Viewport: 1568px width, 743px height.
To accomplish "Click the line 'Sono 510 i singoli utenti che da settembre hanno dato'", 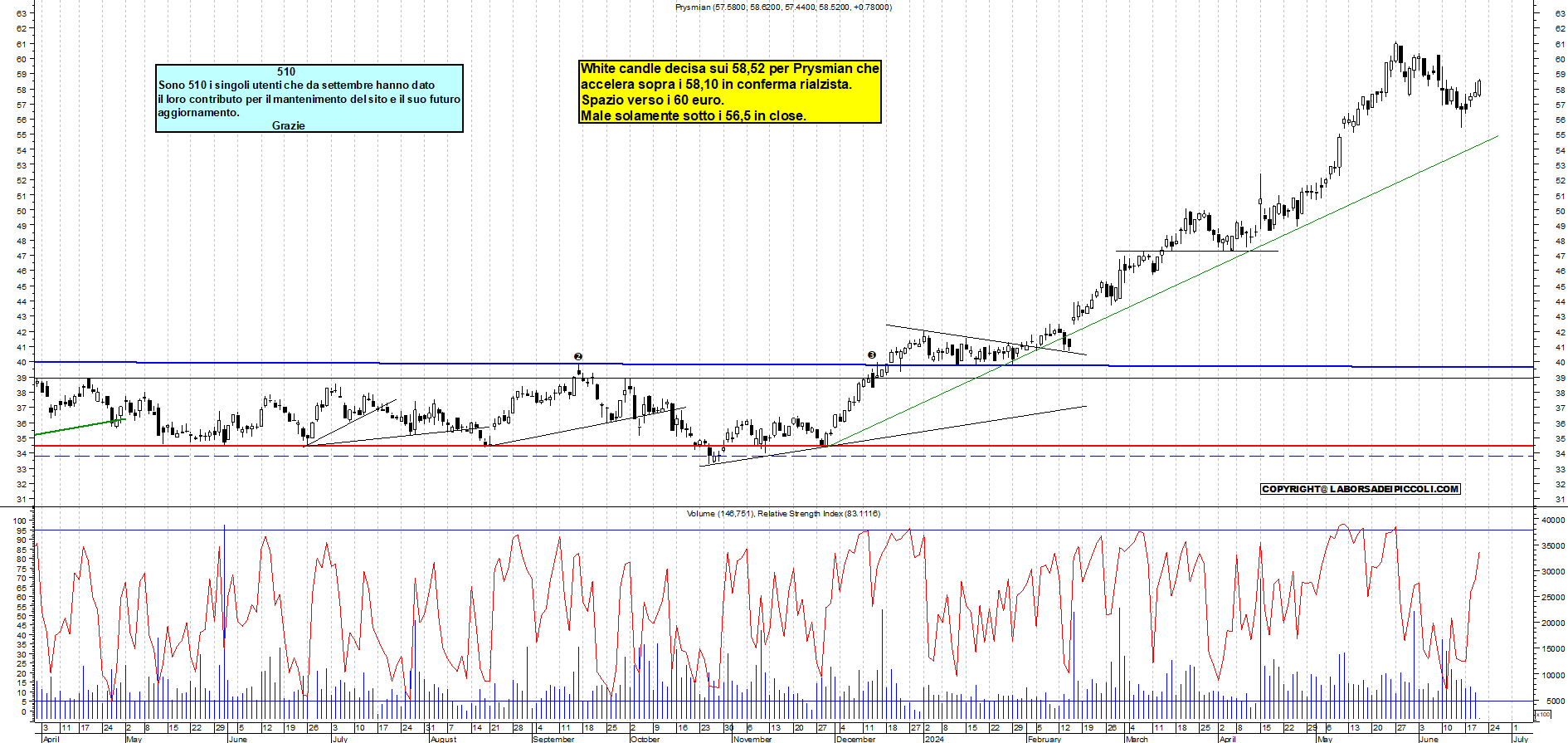I will click(296, 85).
